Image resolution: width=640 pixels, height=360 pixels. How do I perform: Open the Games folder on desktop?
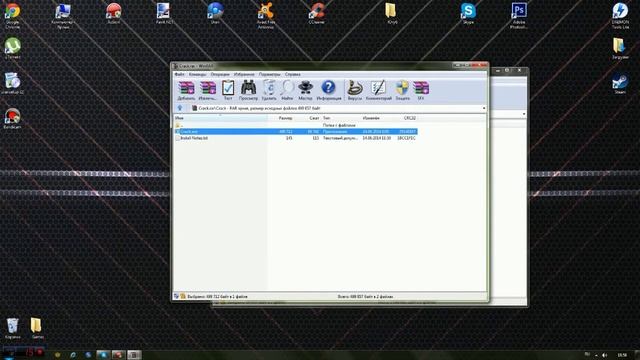pyautogui.click(x=37, y=328)
